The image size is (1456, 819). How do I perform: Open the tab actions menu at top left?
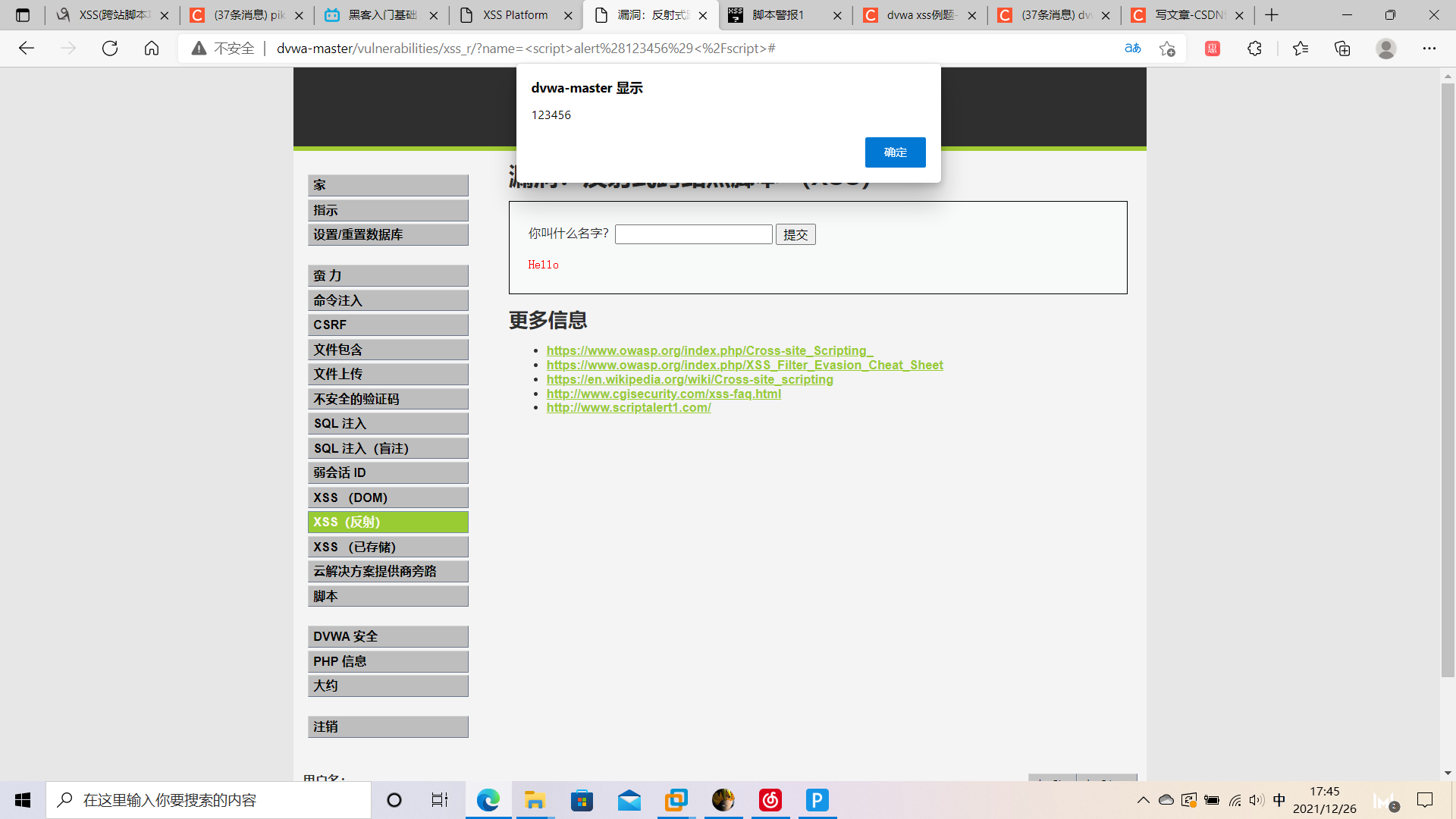23,14
